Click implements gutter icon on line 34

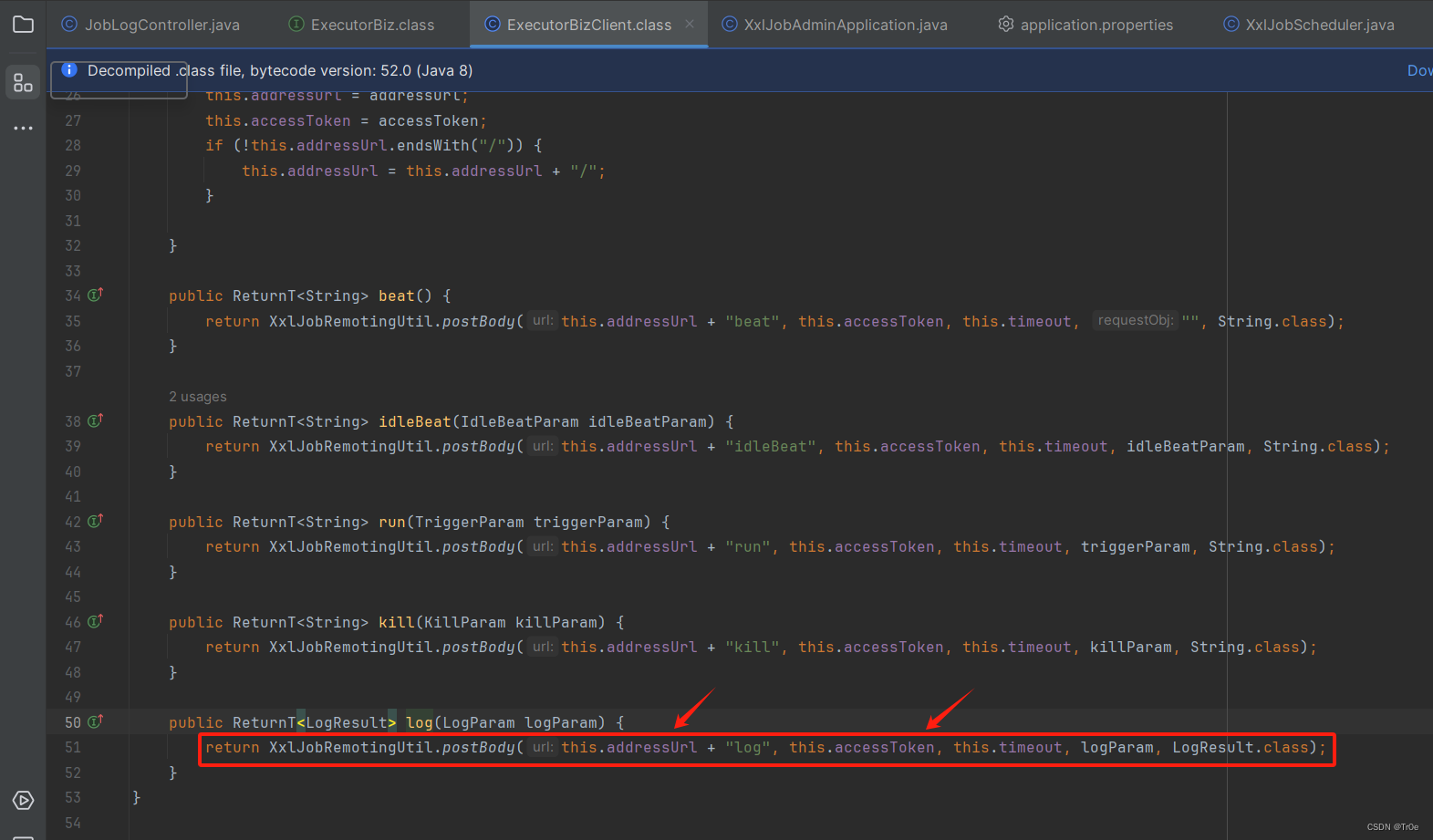[x=96, y=295]
